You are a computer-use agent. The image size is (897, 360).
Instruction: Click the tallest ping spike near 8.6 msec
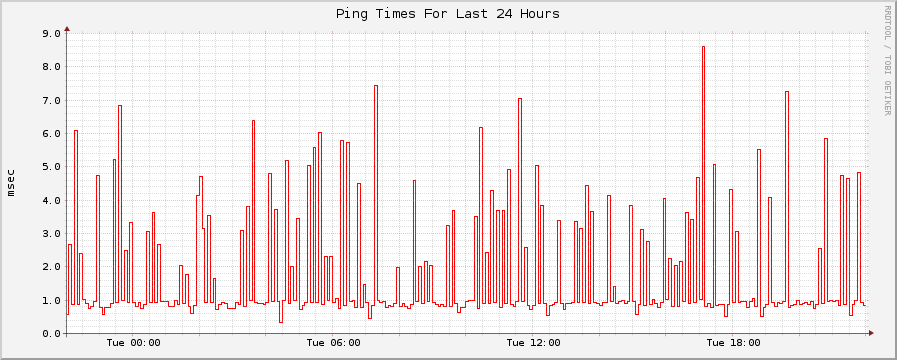pos(704,172)
